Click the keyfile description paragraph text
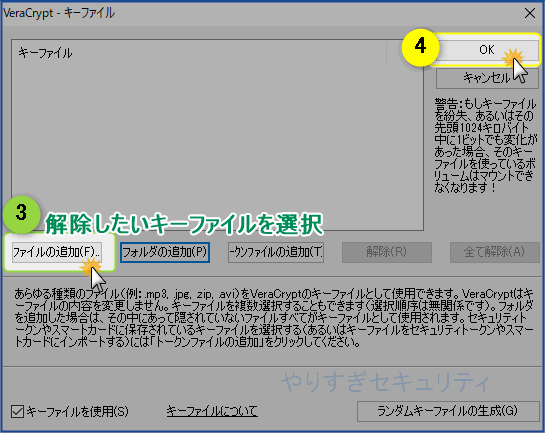 (274, 318)
